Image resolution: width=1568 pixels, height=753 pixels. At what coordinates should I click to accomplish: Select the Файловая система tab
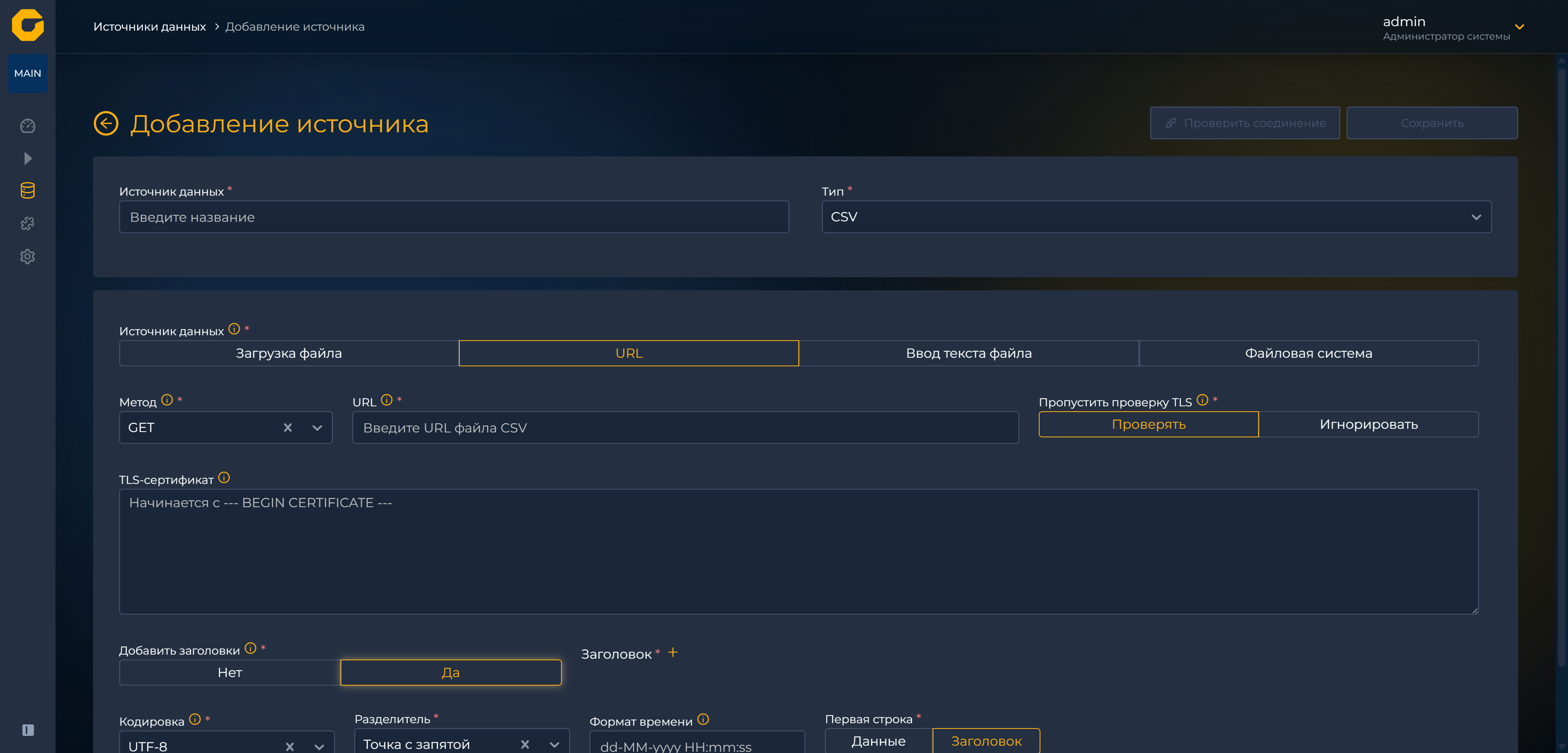pyautogui.click(x=1309, y=353)
